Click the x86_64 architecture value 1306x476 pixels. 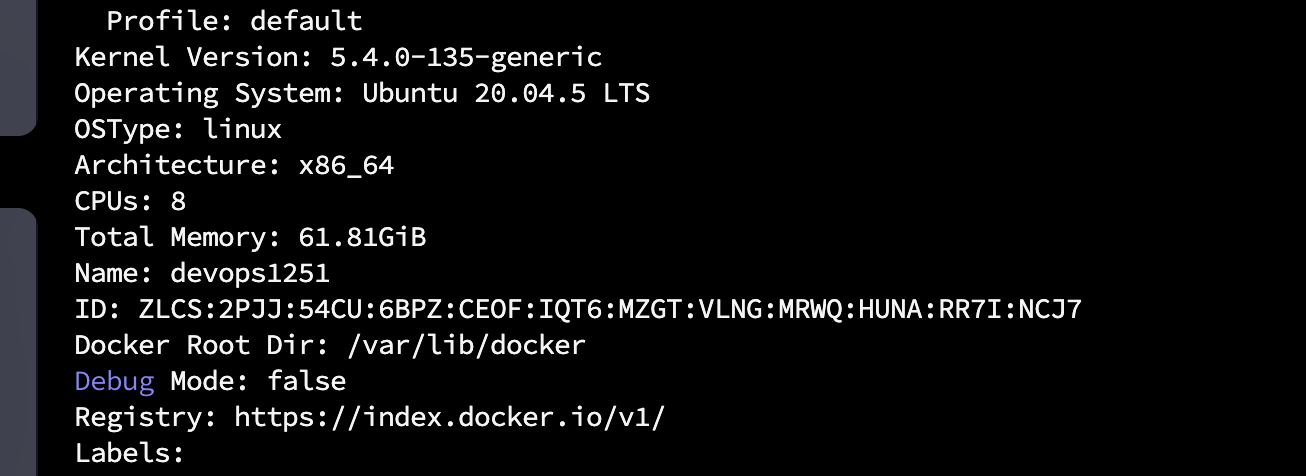click(x=346, y=165)
